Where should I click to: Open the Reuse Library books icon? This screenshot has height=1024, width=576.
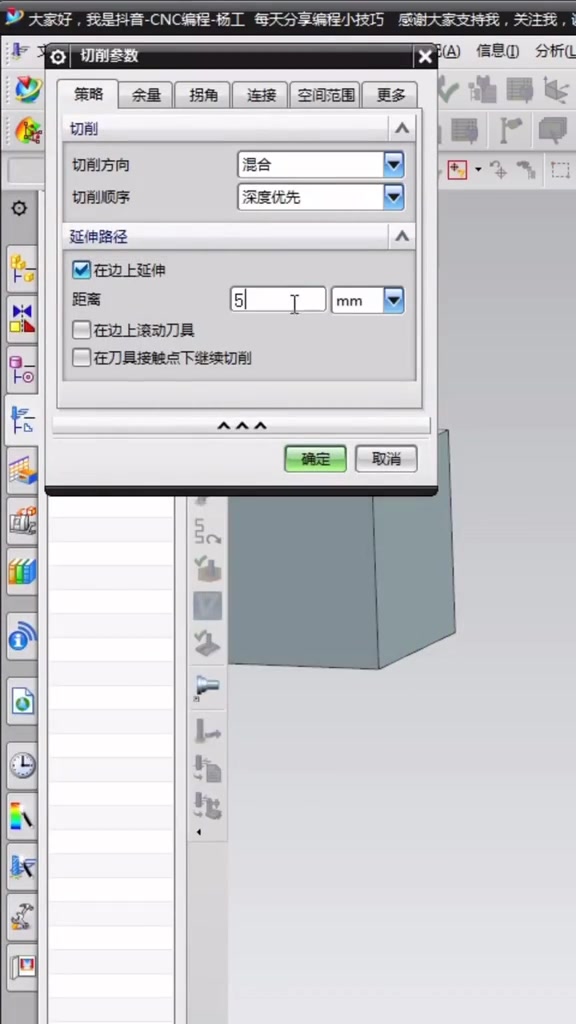pyautogui.click(x=22, y=572)
